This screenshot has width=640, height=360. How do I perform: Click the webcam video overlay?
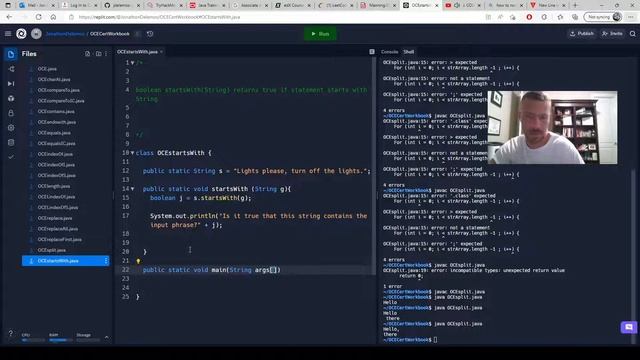(552, 127)
